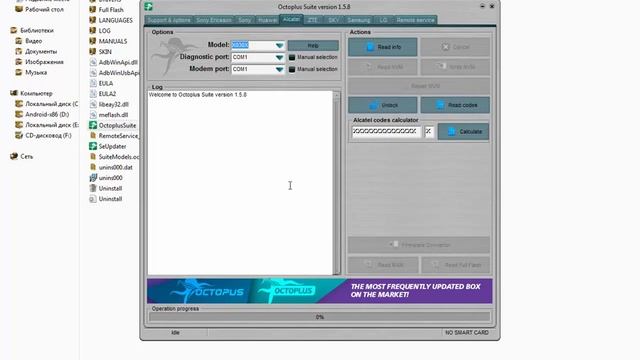
Task: Select the unins000.dat file icon
Action: (x=93, y=167)
